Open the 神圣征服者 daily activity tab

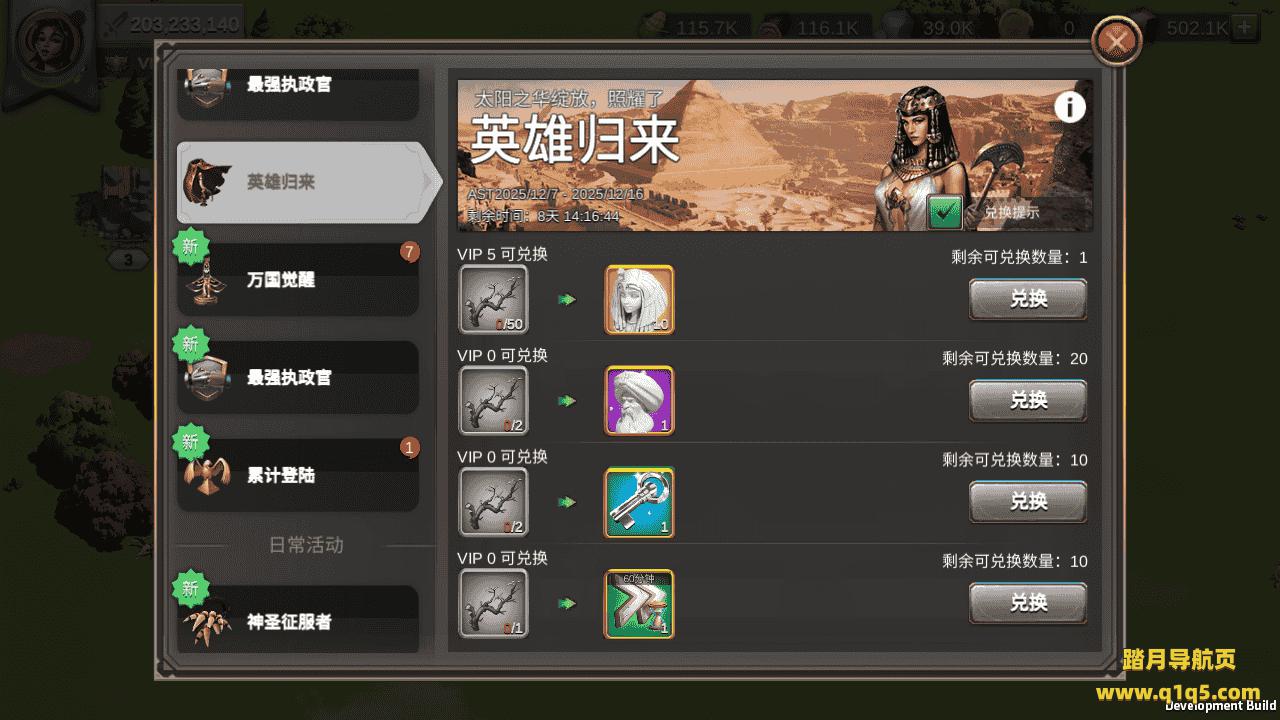[x=298, y=620]
